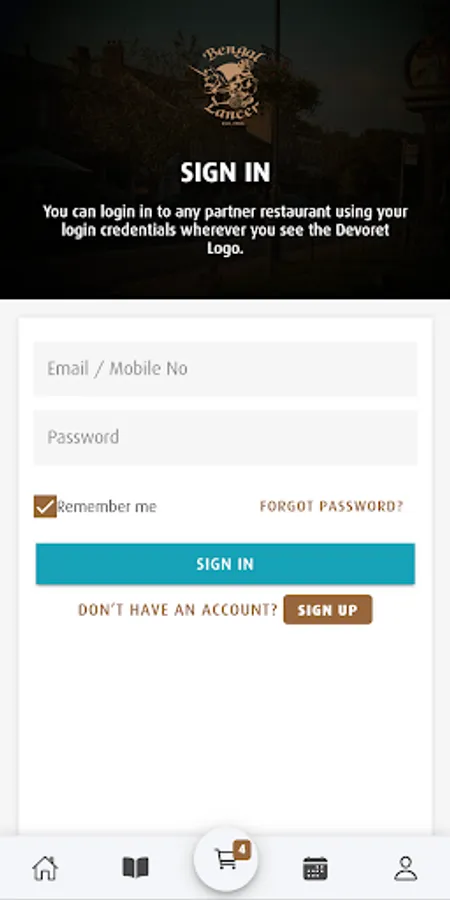Open the menu book icon
Viewport: 450px width, 900px height.
click(x=135, y=868)
